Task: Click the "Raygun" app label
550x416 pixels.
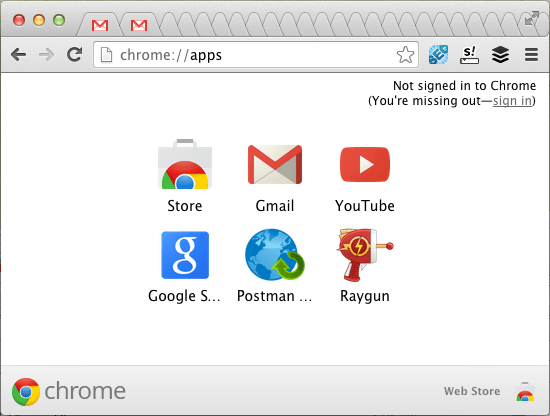Action: click(365, 296)
